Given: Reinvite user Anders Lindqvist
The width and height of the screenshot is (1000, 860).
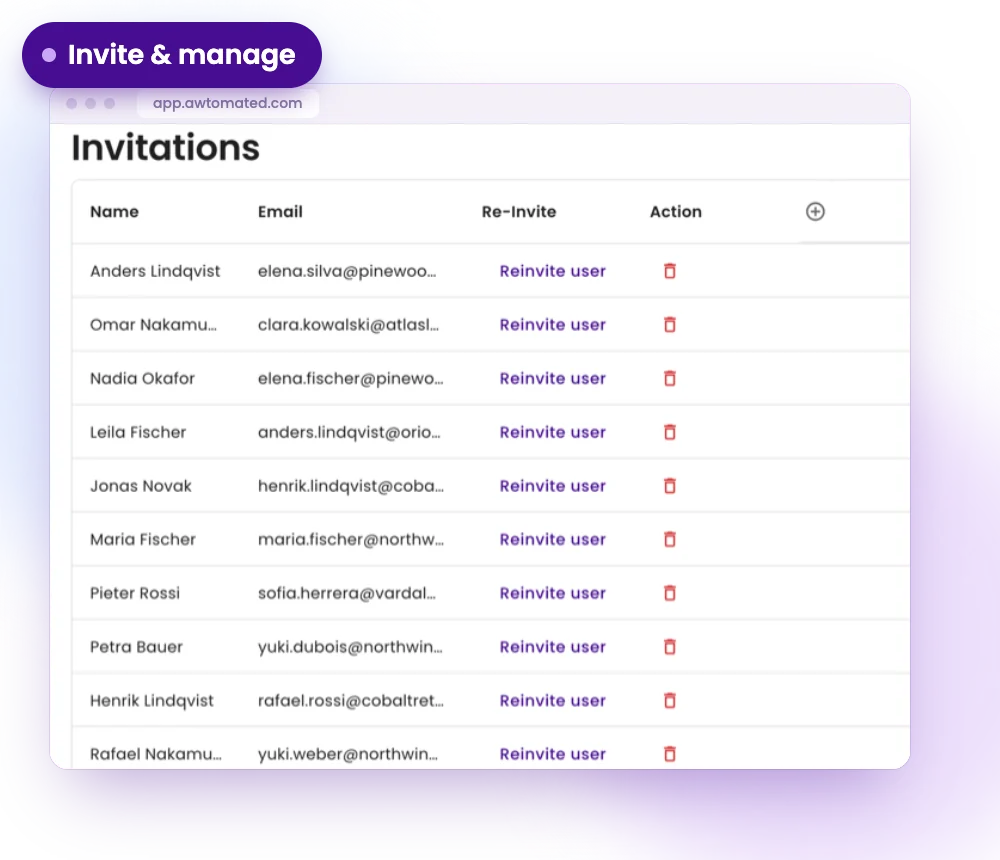Looking at the screenshot, I should pos(552,271).
